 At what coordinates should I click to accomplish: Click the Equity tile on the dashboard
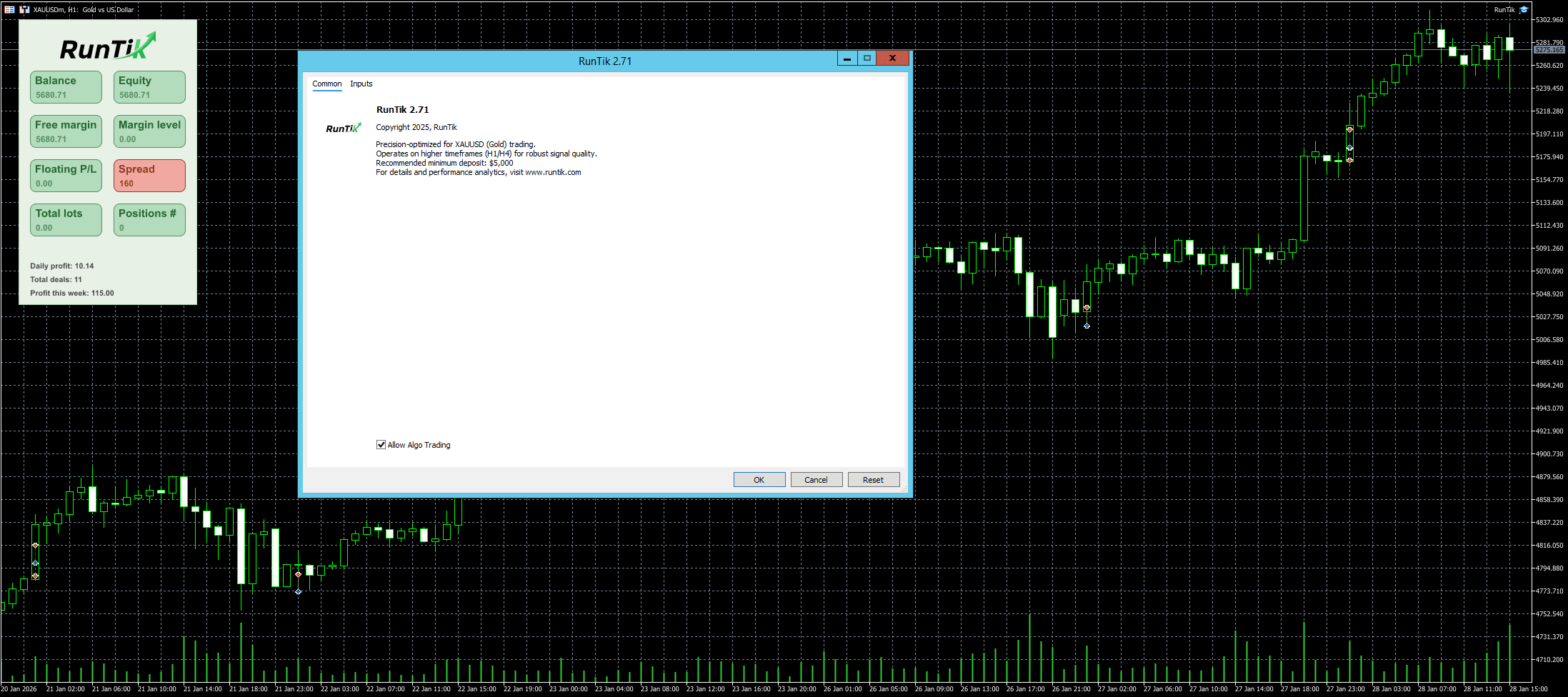[x=149, y=87]
